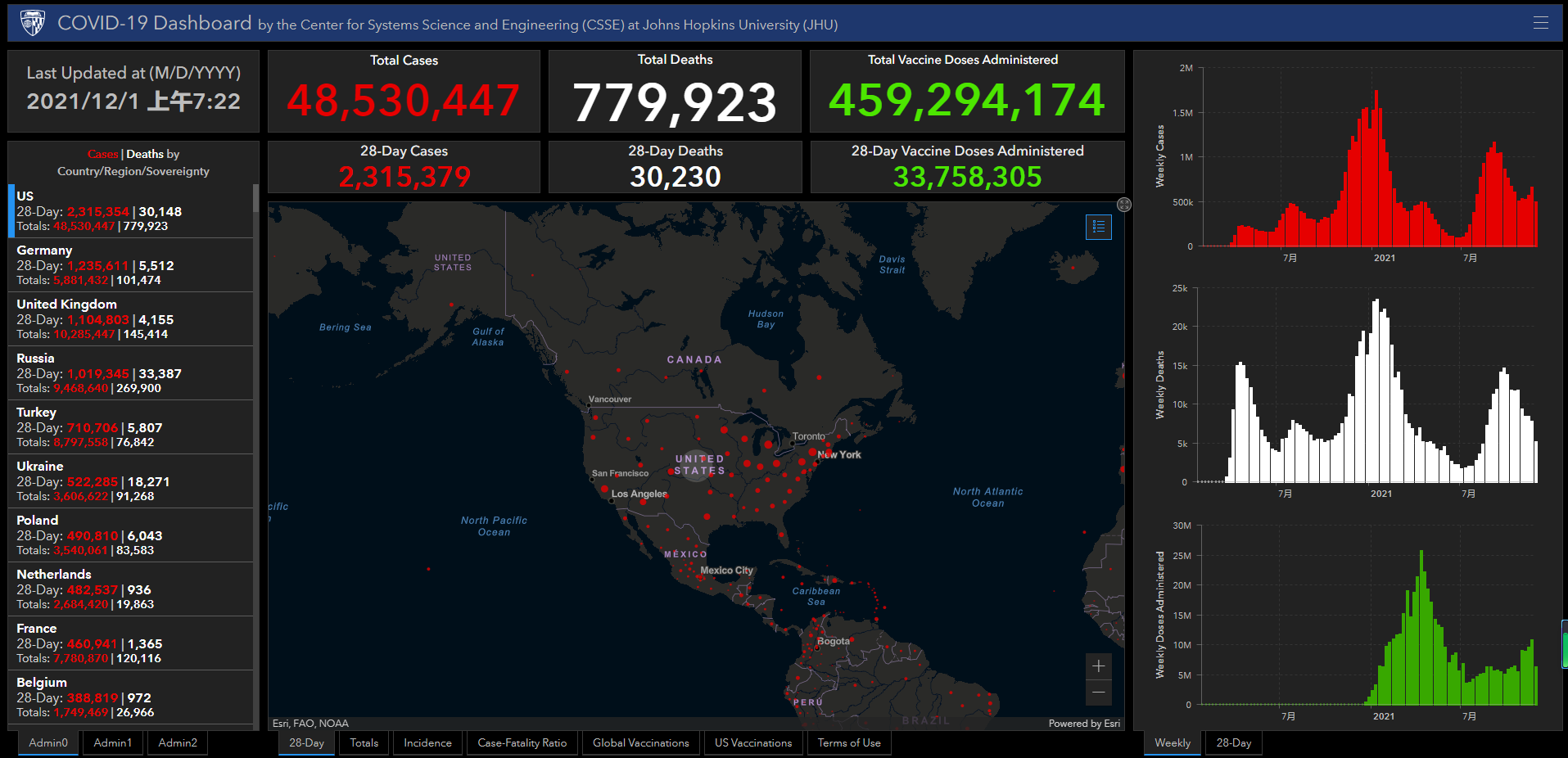Zoom in on the map
The height and width of the screenshot is (758, 1568).
(x=1098, y=666)
